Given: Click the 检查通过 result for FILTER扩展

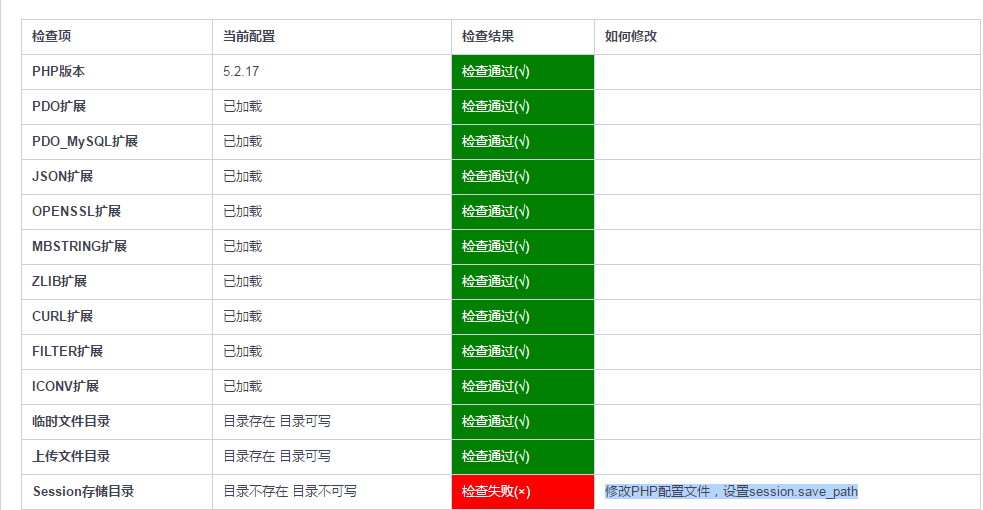Looking at the screenshot, I should tap(523, 352).
